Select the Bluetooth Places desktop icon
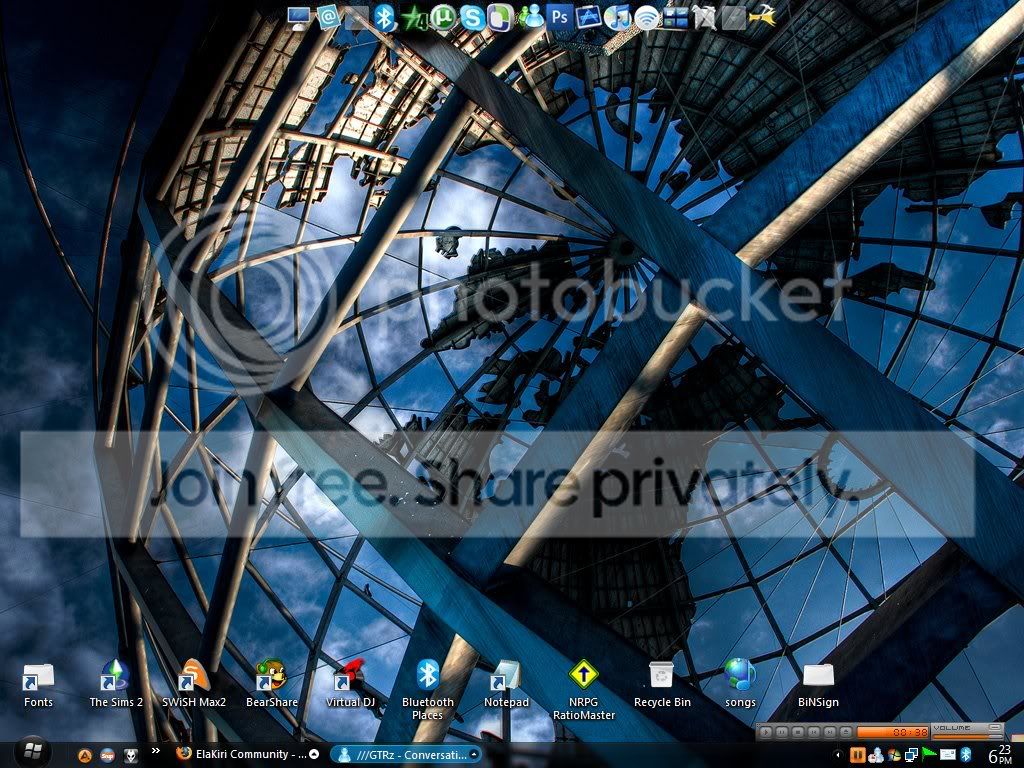The image size is (1024, 768). point(428,690)
